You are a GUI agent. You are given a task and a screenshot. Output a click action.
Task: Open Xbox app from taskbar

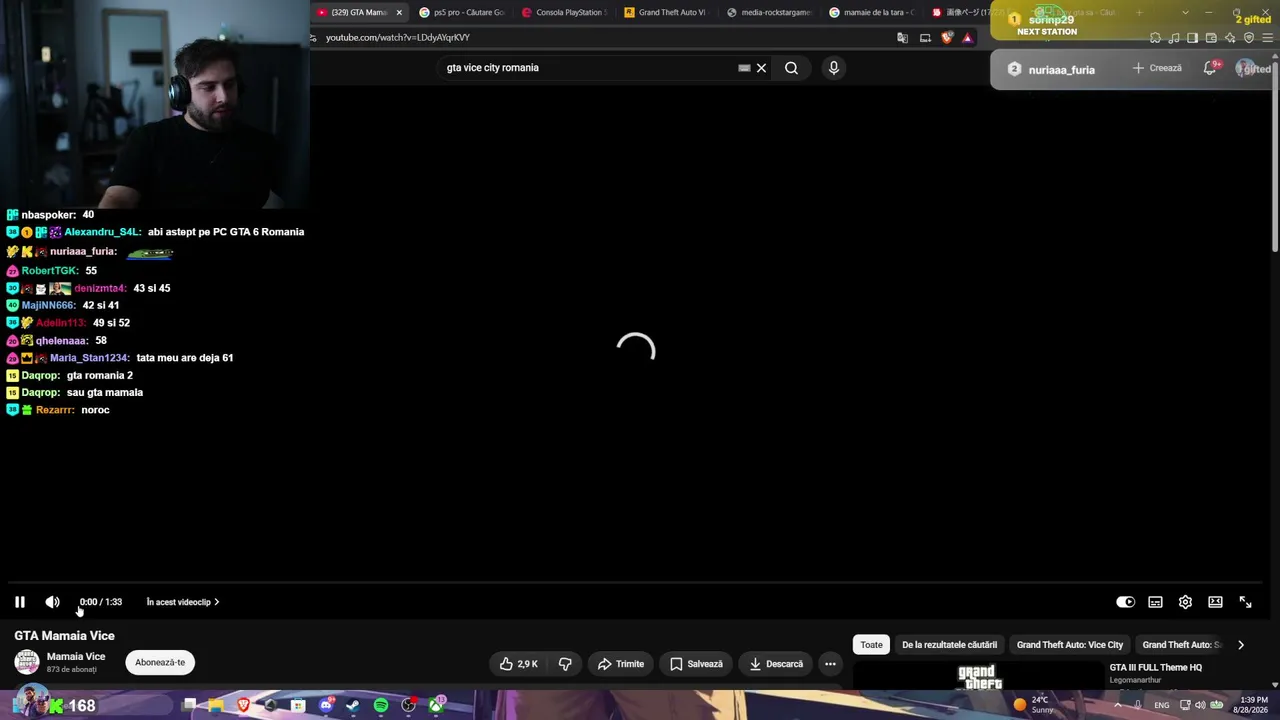tap(436, 706)
